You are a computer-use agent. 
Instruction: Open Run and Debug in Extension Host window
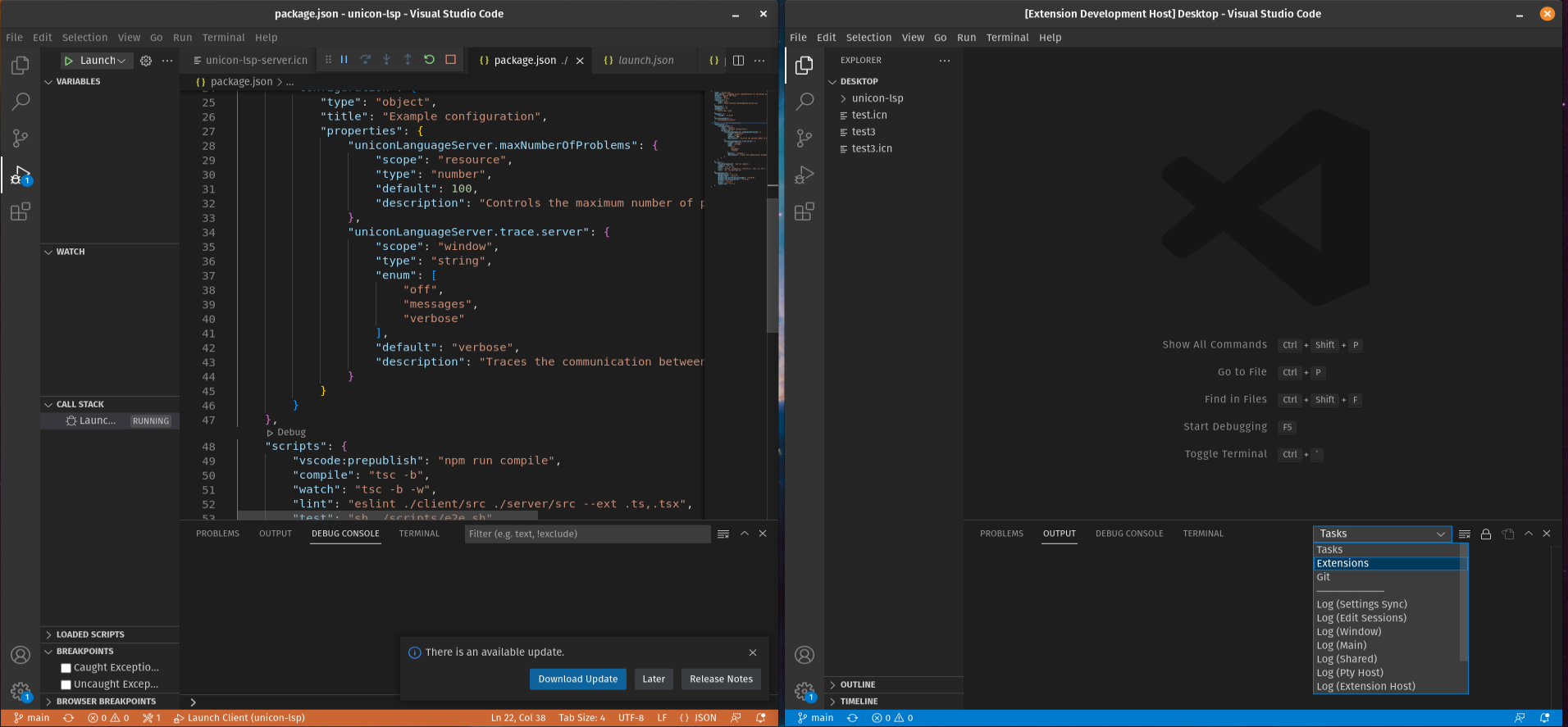(805, 175)
